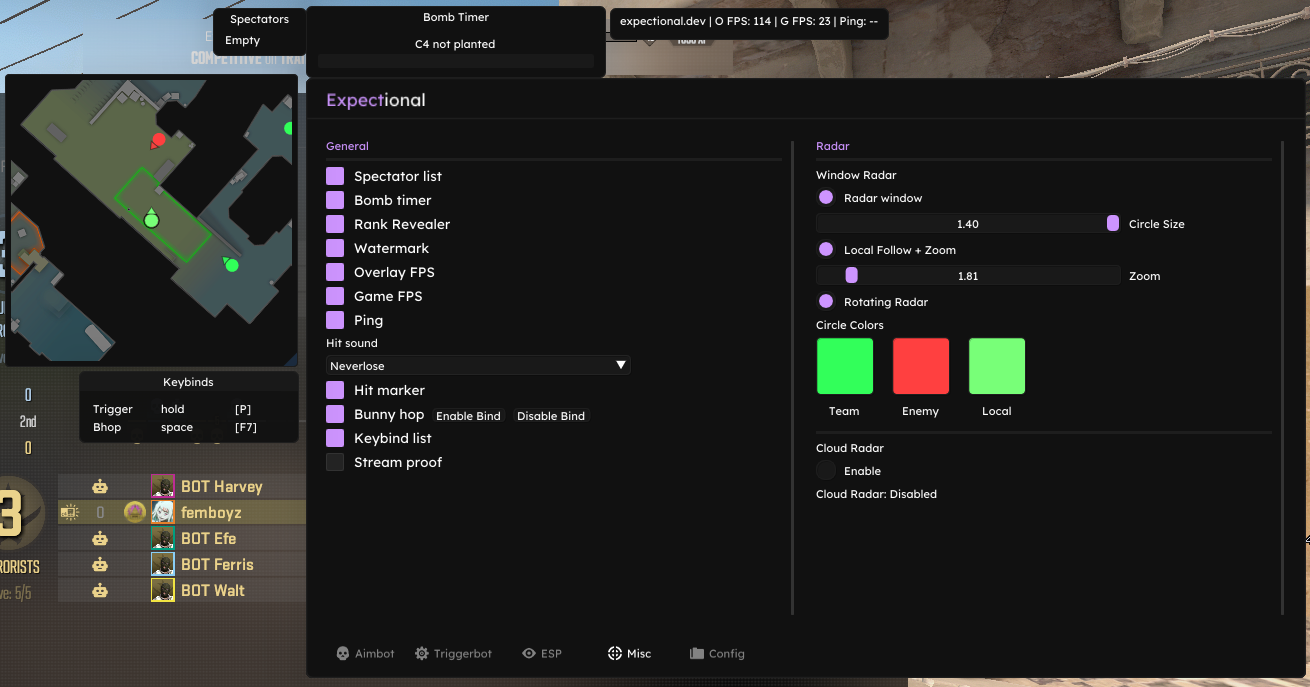Toggle the Rank Revealer checkbox
1310x687 pixels.
(335, 224)
